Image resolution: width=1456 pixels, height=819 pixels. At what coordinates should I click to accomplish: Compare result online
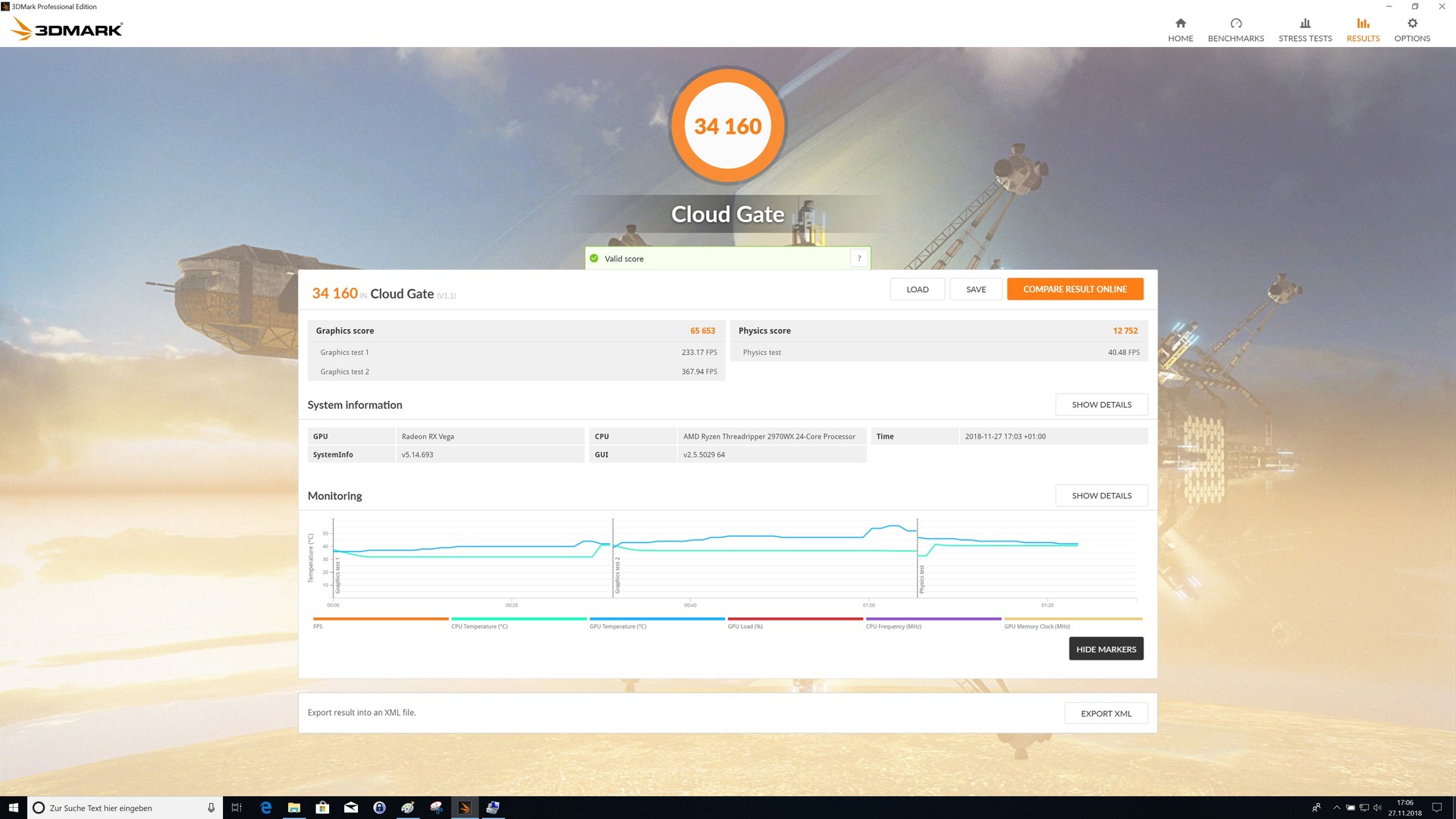[1074, 289]
